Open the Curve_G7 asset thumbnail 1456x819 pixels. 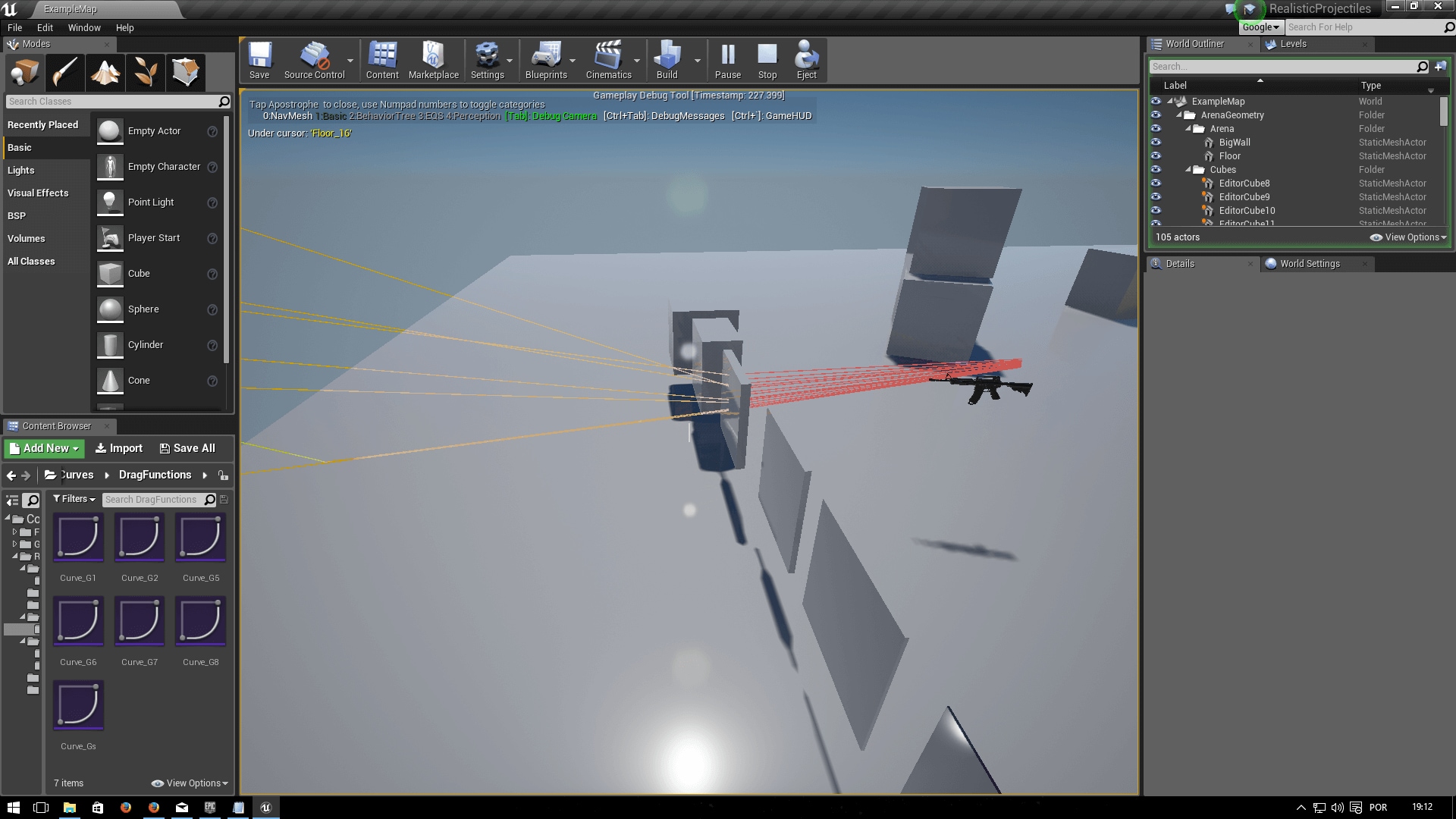click(x=139, y=620)
